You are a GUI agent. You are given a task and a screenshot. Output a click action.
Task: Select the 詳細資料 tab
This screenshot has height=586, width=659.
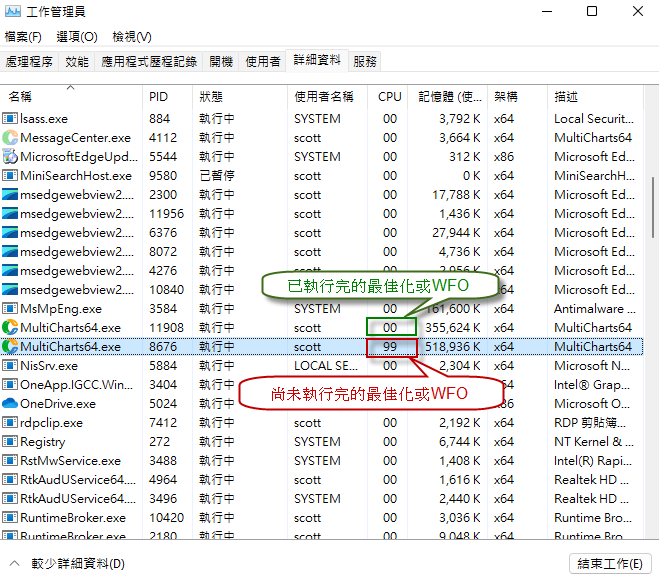click(x=317, y=60)
